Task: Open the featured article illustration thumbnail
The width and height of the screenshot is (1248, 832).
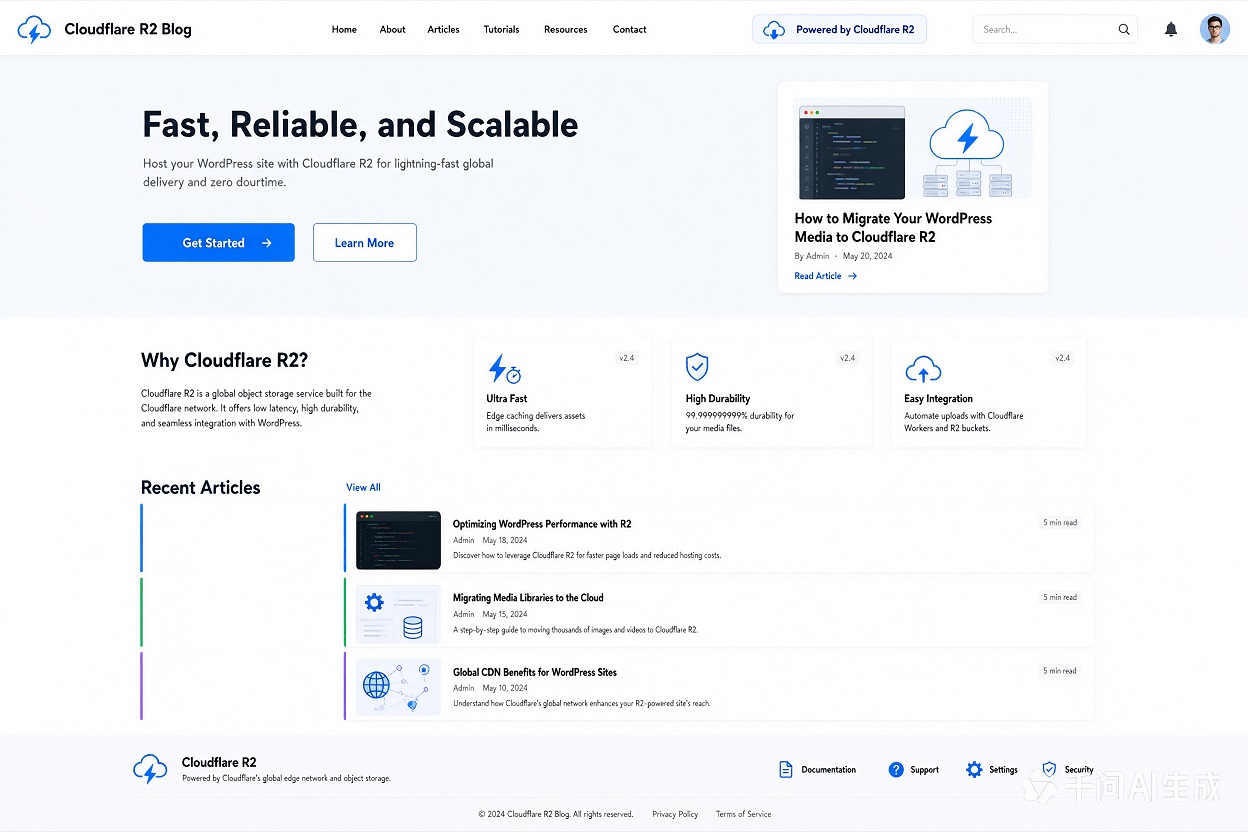Action: pos(913,148)
